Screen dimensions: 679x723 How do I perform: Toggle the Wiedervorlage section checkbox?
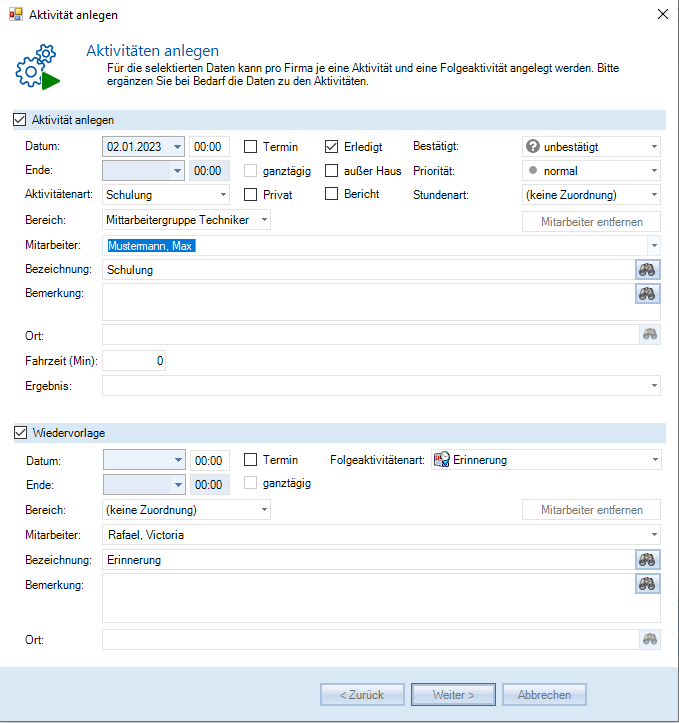click(20, 433)
